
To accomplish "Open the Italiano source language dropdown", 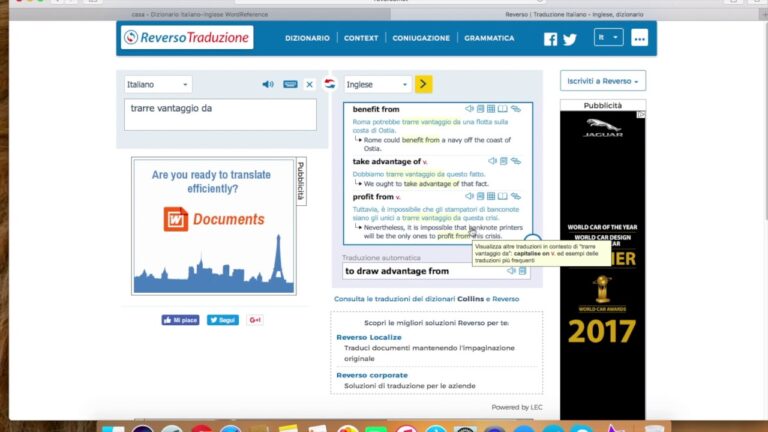I will click(158, 84).
